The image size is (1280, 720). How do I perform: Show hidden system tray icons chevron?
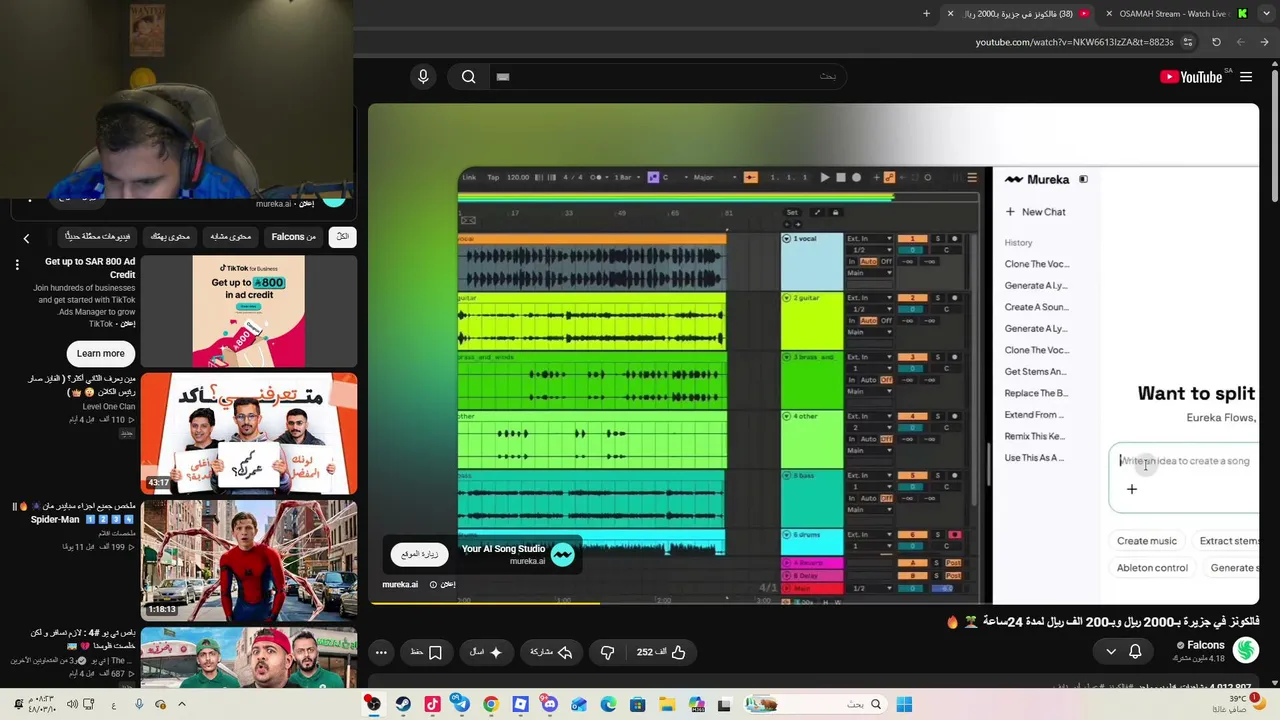180,704
